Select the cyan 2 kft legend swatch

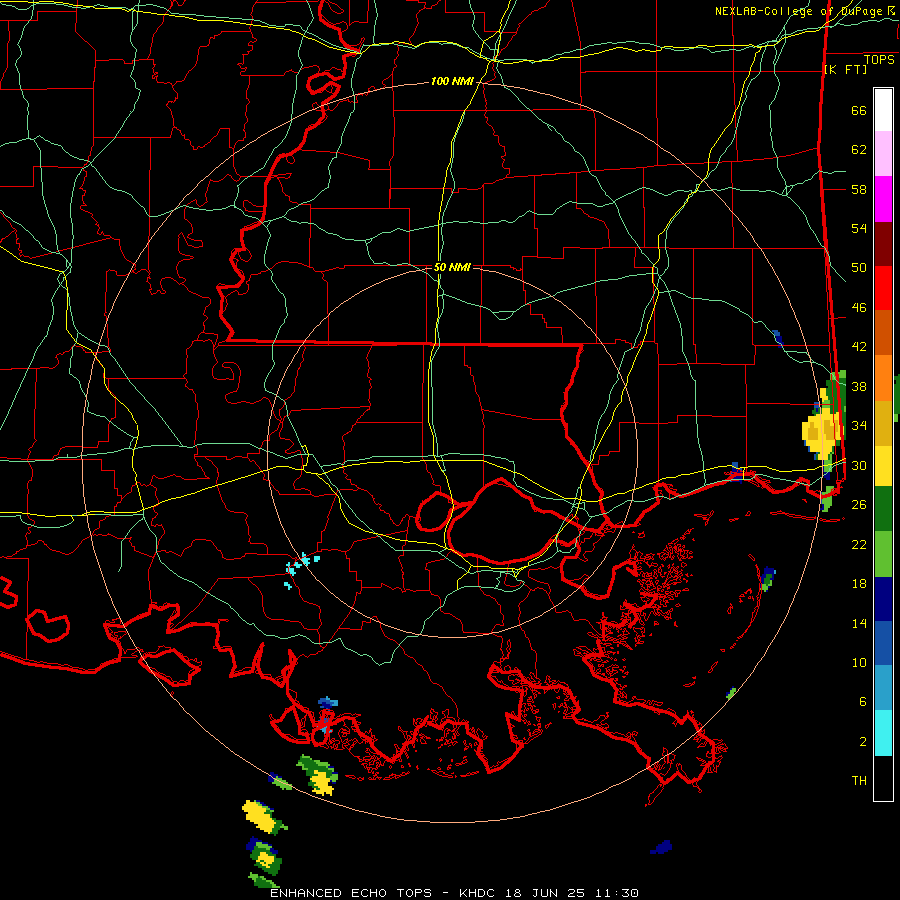point(883,733)
